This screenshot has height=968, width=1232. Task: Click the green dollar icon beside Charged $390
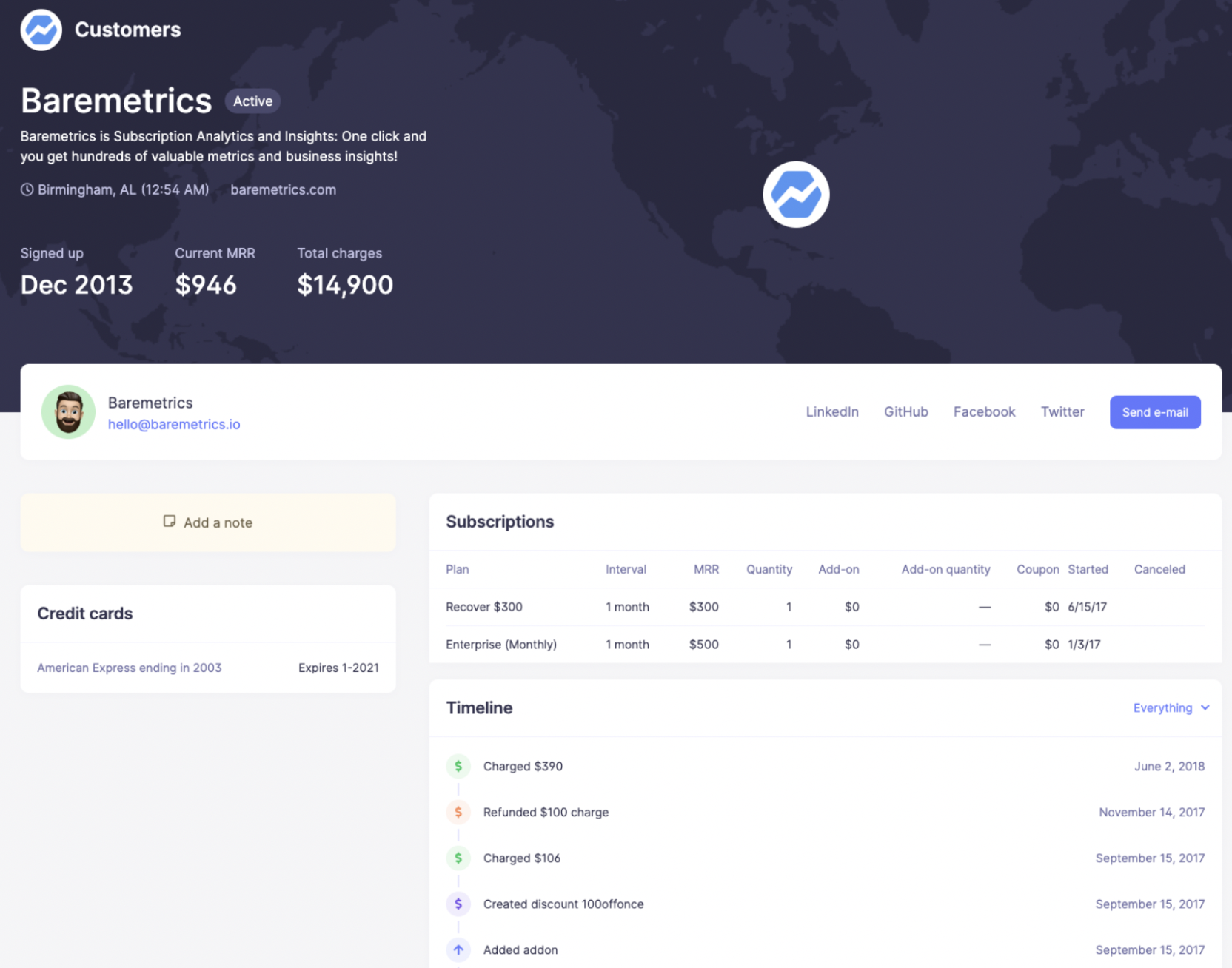[x=458, y=766]
